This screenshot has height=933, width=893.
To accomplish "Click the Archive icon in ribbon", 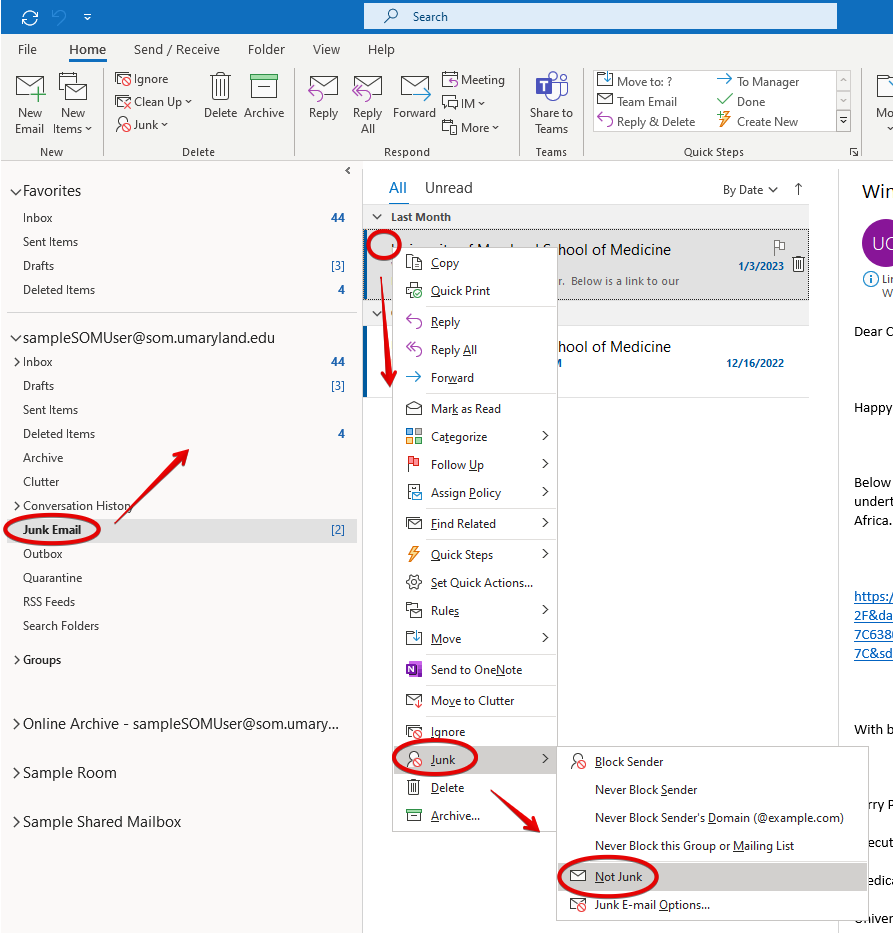I will point(264,88).
